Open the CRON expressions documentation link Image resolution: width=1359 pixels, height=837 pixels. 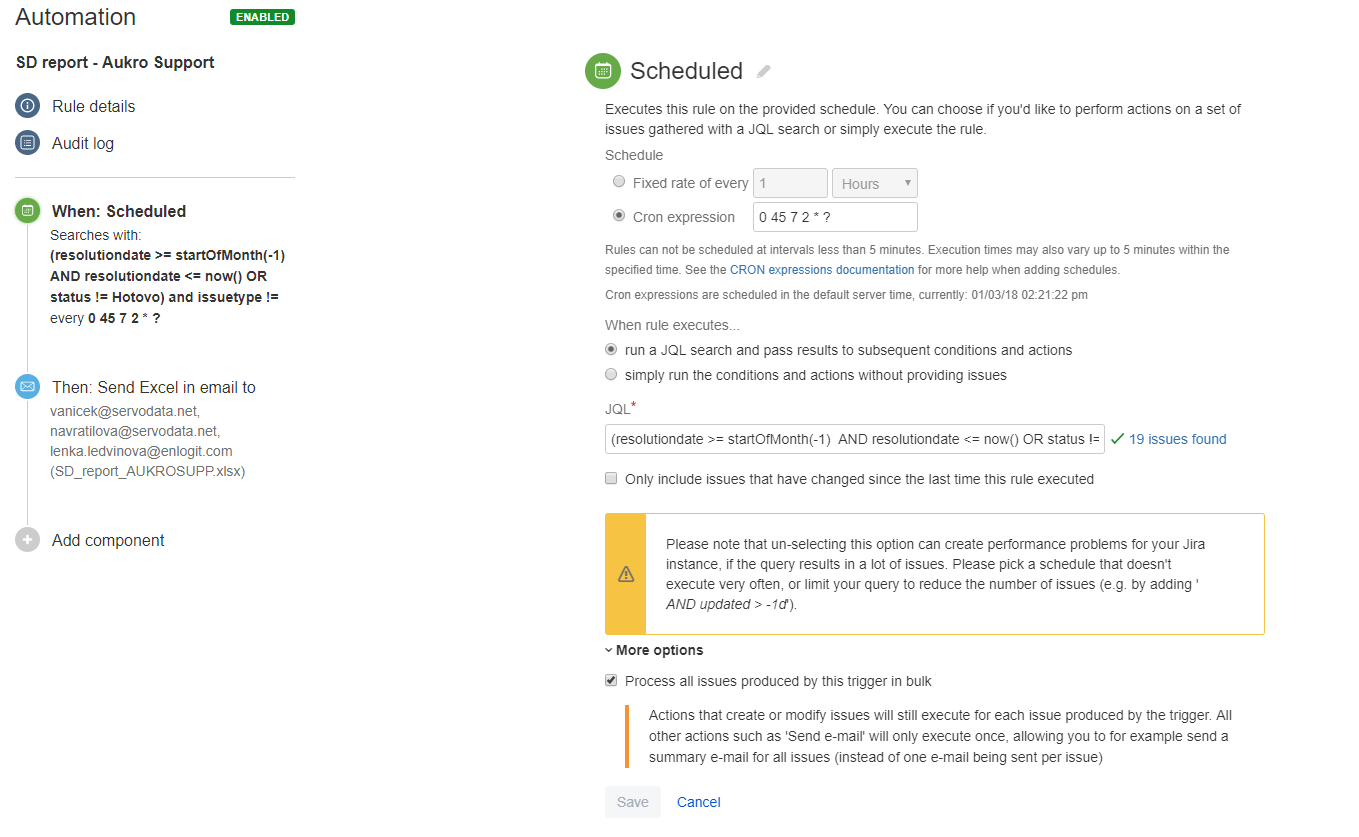click(x=822, y=270)
